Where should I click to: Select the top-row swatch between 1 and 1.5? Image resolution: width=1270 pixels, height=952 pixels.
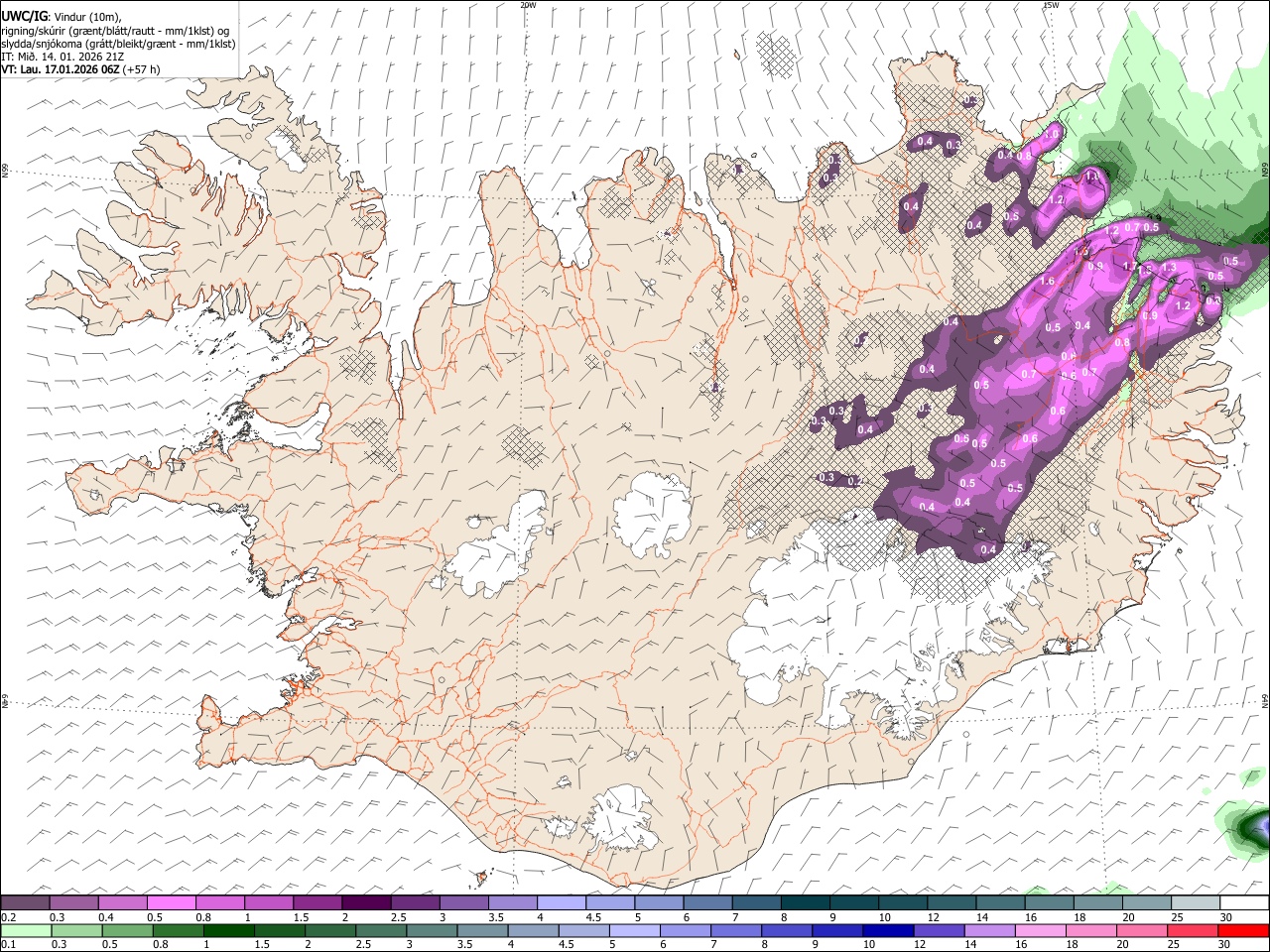(269, 902)
